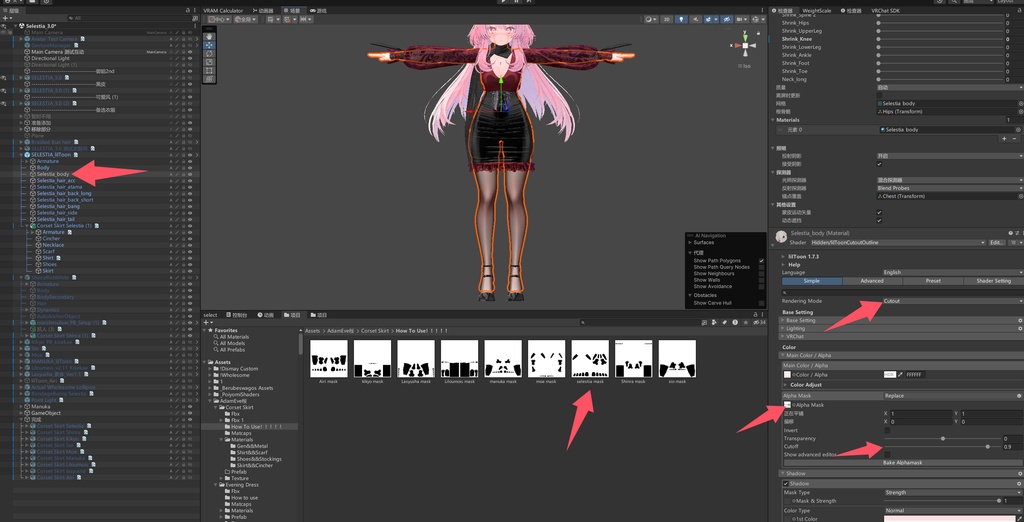Screen dimensions: 1024x522
Task: Toggle Show advanced editor checkbox
Action: 887,454
